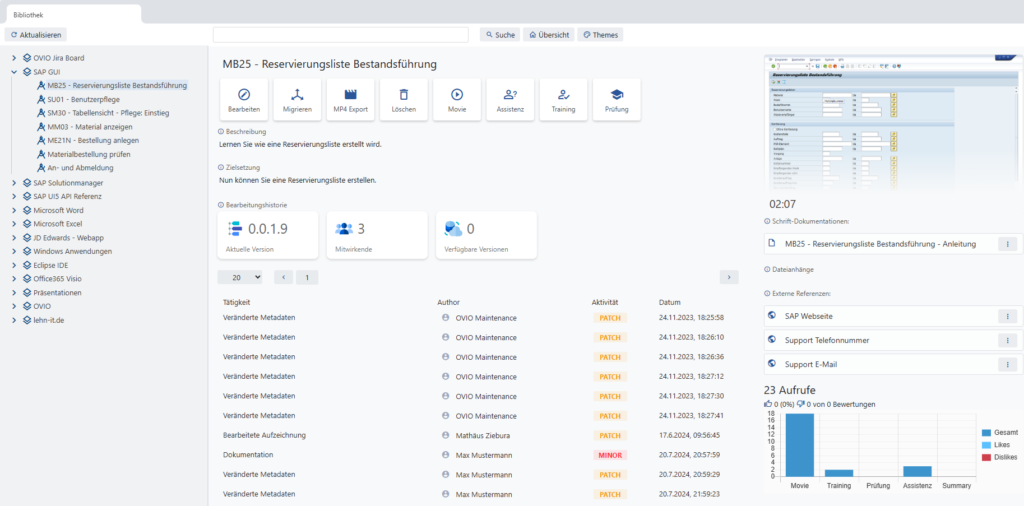Click the Movie bar in chart

click(799, 445)
